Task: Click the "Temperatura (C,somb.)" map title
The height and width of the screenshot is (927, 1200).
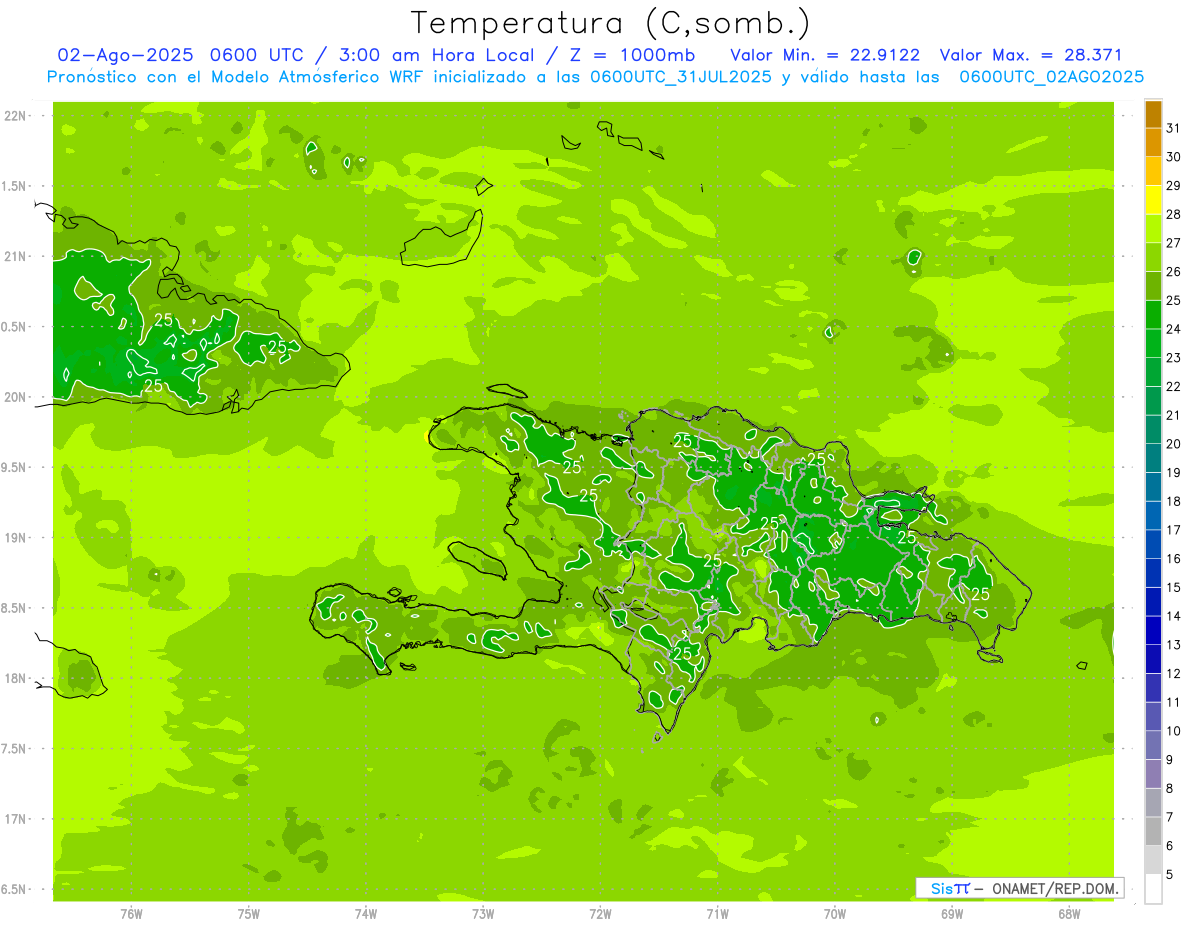Action: point(611,23)
